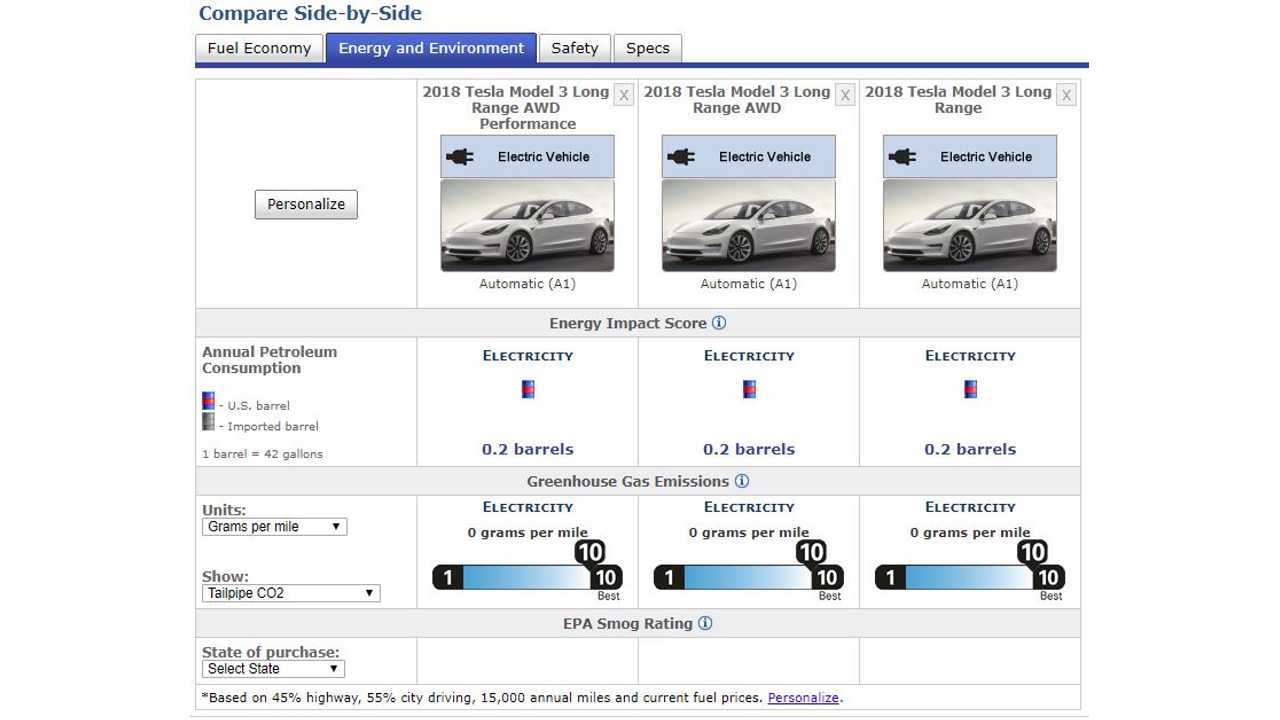Image resolution: width=1280 pixels, height=720 pixels.
Task: Open the Show dropdown set to Tailpipe CO2
Action: [291, 593]
